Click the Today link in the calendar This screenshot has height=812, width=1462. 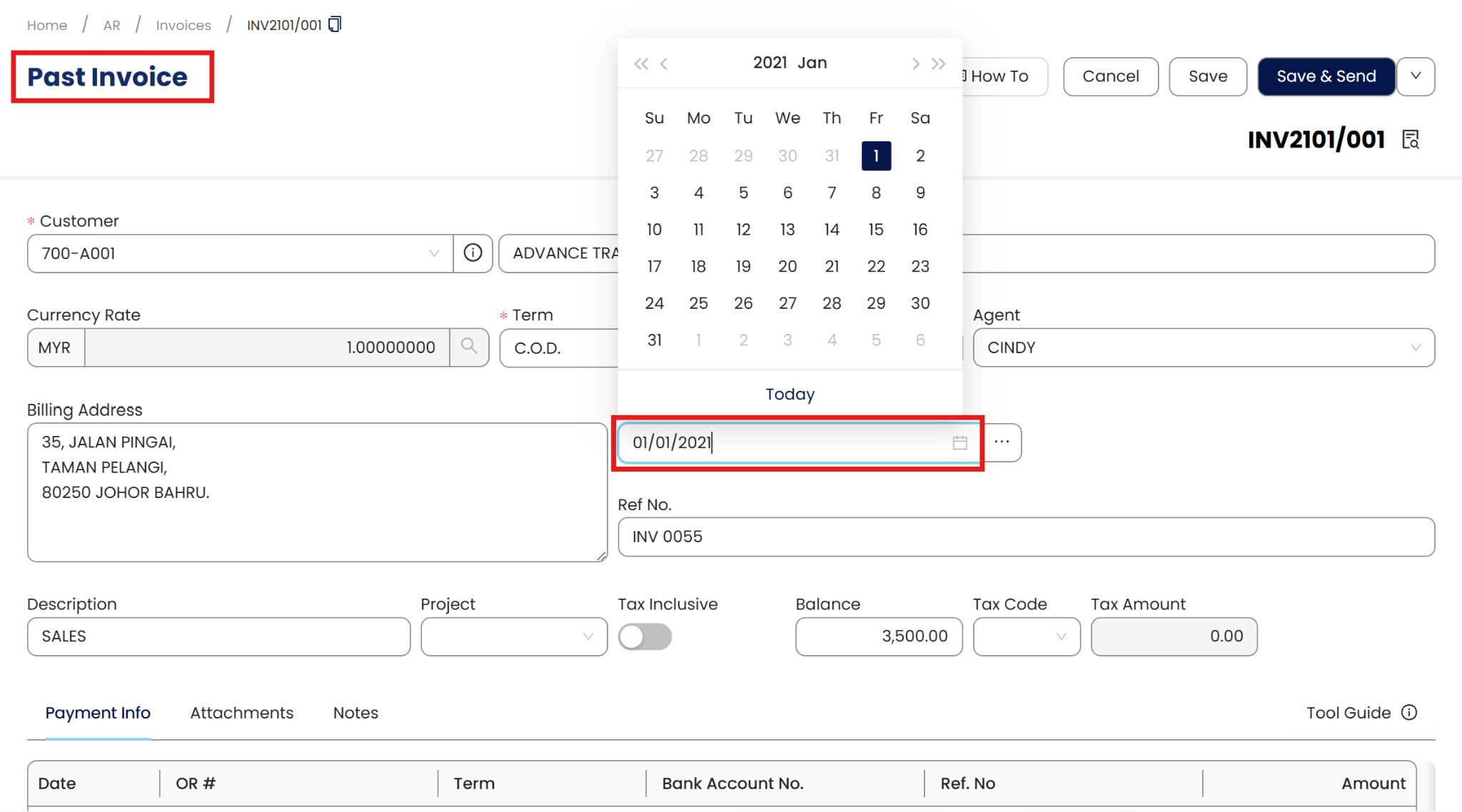coord(790,394)
